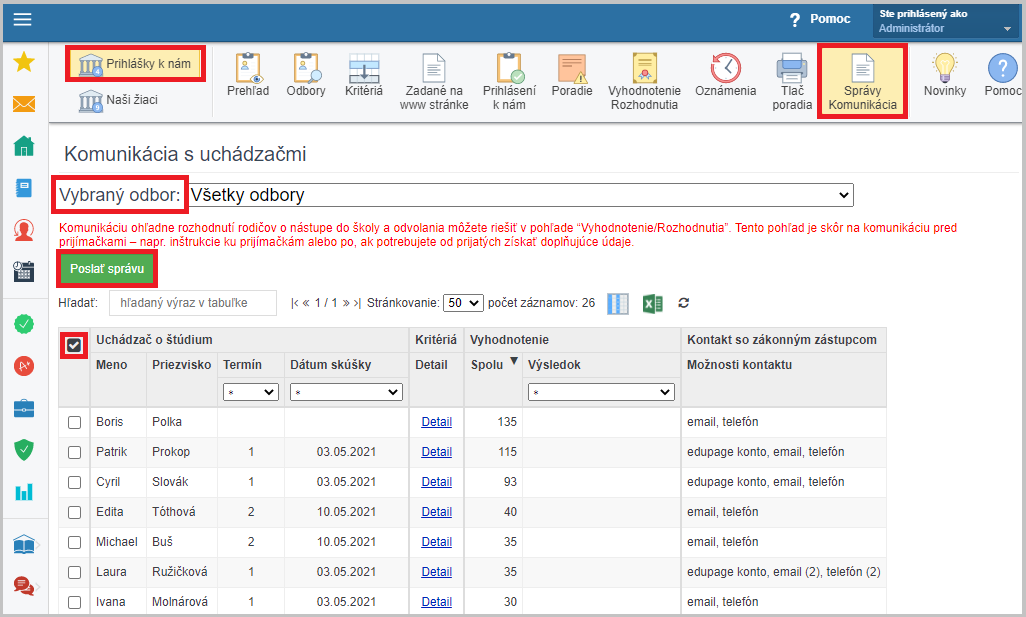Image resolution: width=1026 pixels, height=617 pixels.
Task: Toggle the select-all checkbox in table header
Action: 74,345
